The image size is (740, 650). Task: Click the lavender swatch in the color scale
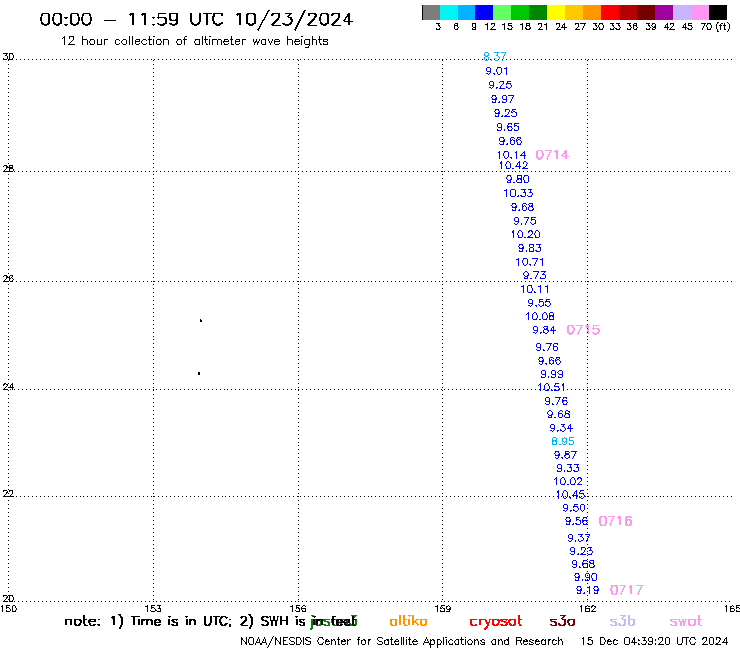coord(681,12)
